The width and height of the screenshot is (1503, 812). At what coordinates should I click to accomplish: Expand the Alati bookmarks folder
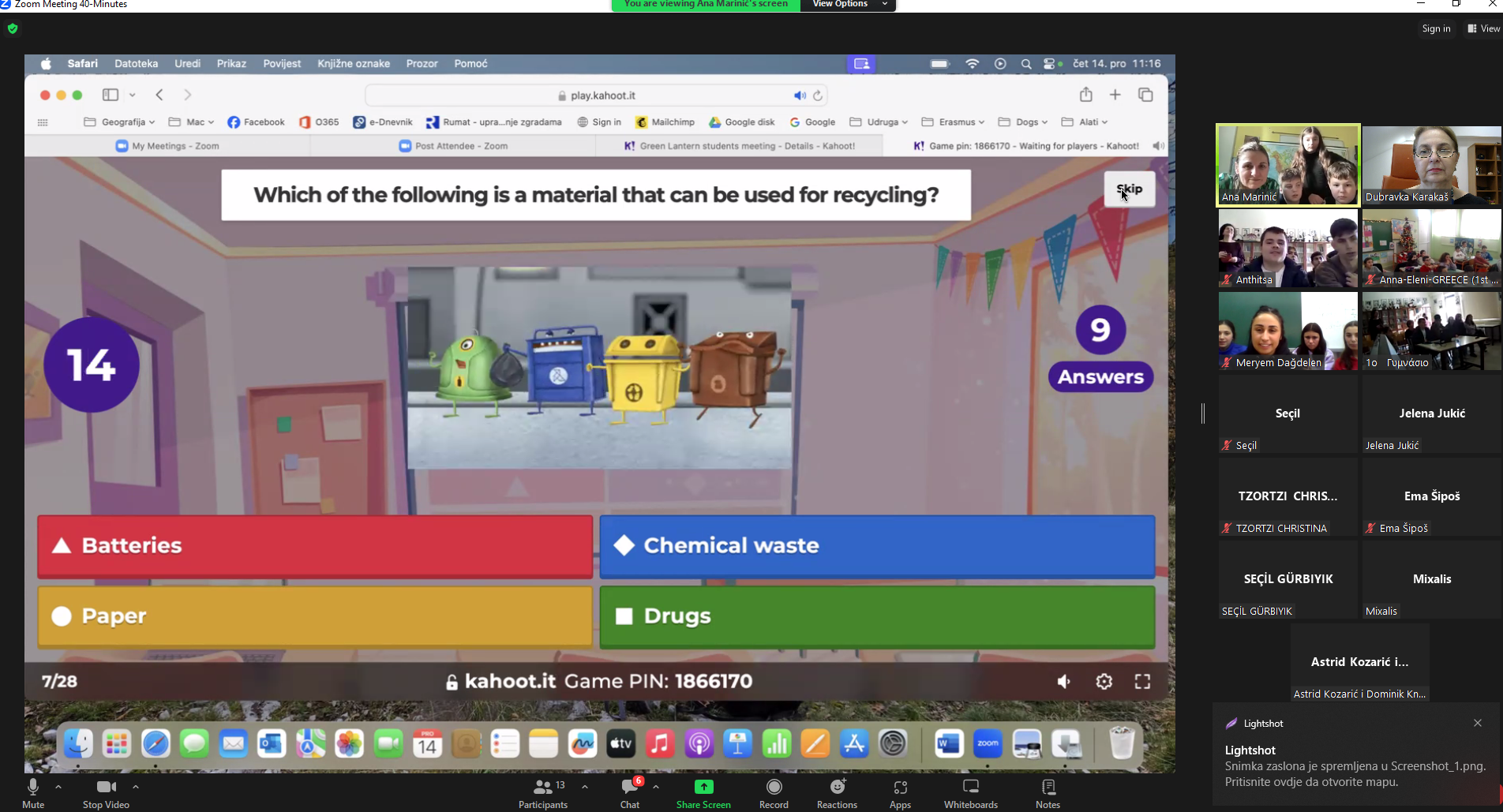1085,122
